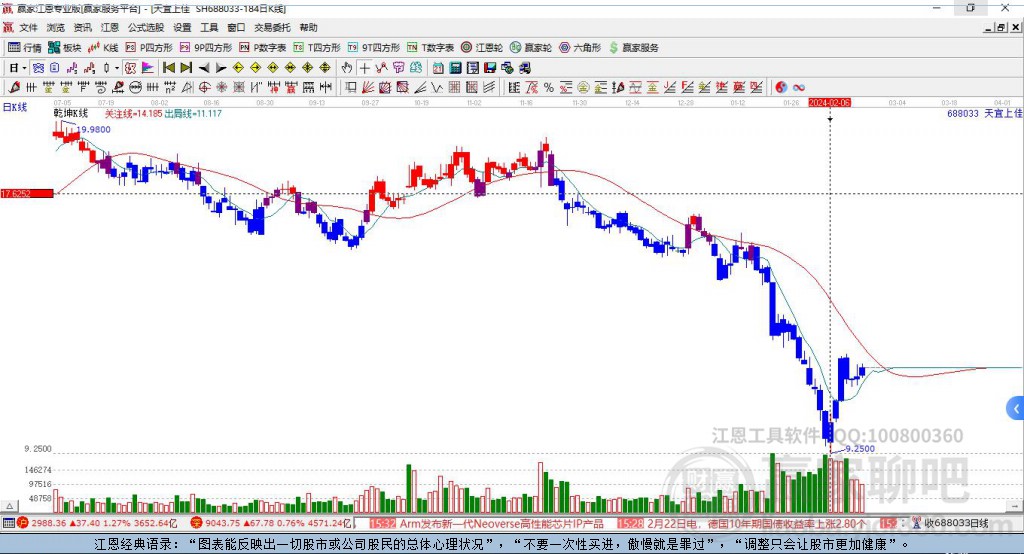
Task: Open the 六角形 hexagon chart
Action: tap(580, 47)
